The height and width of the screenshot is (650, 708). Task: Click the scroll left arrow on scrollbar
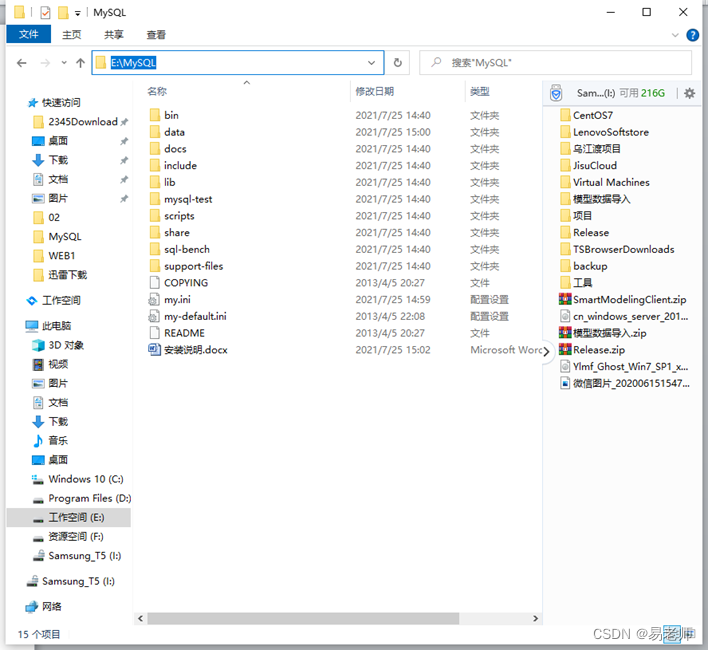(140, 618)
